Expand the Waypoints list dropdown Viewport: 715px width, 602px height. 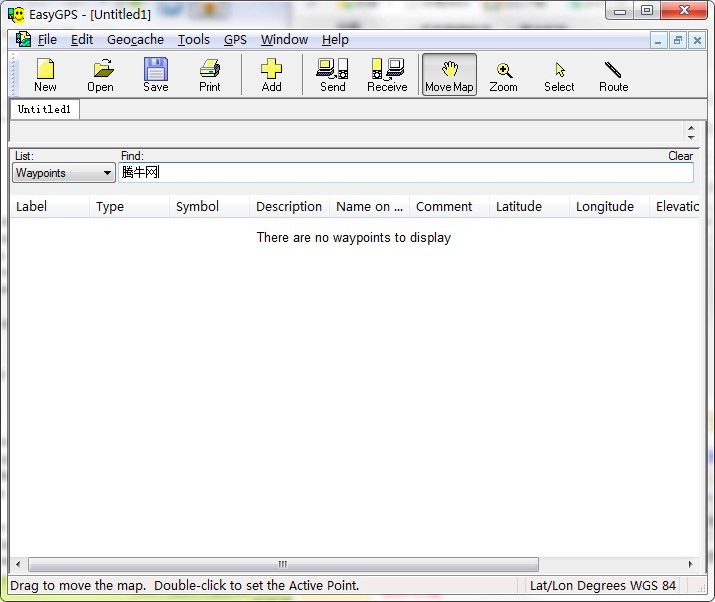click(x=107, y=174)
